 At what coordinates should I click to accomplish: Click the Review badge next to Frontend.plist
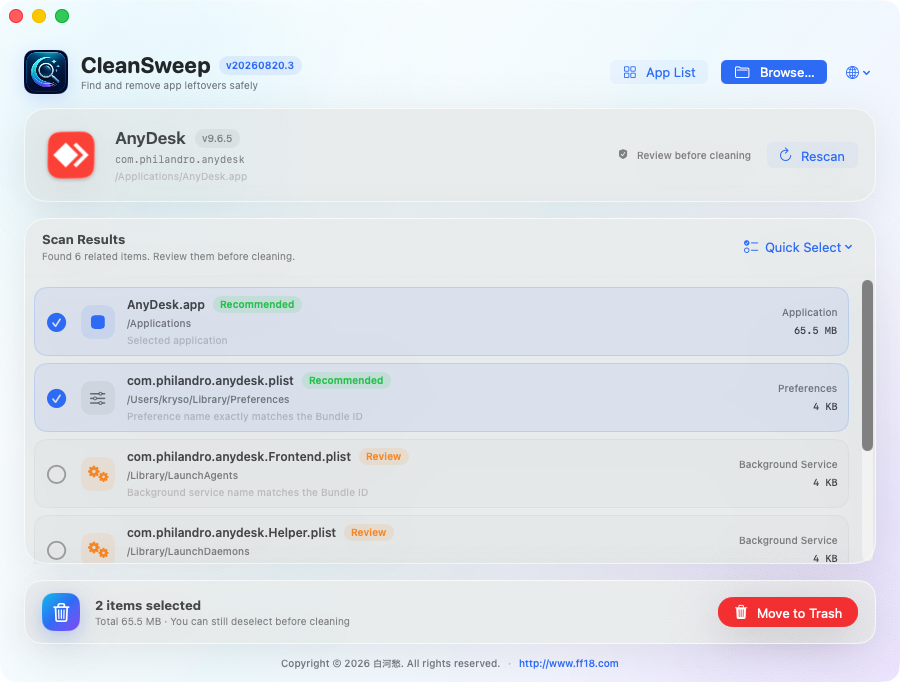383,456
